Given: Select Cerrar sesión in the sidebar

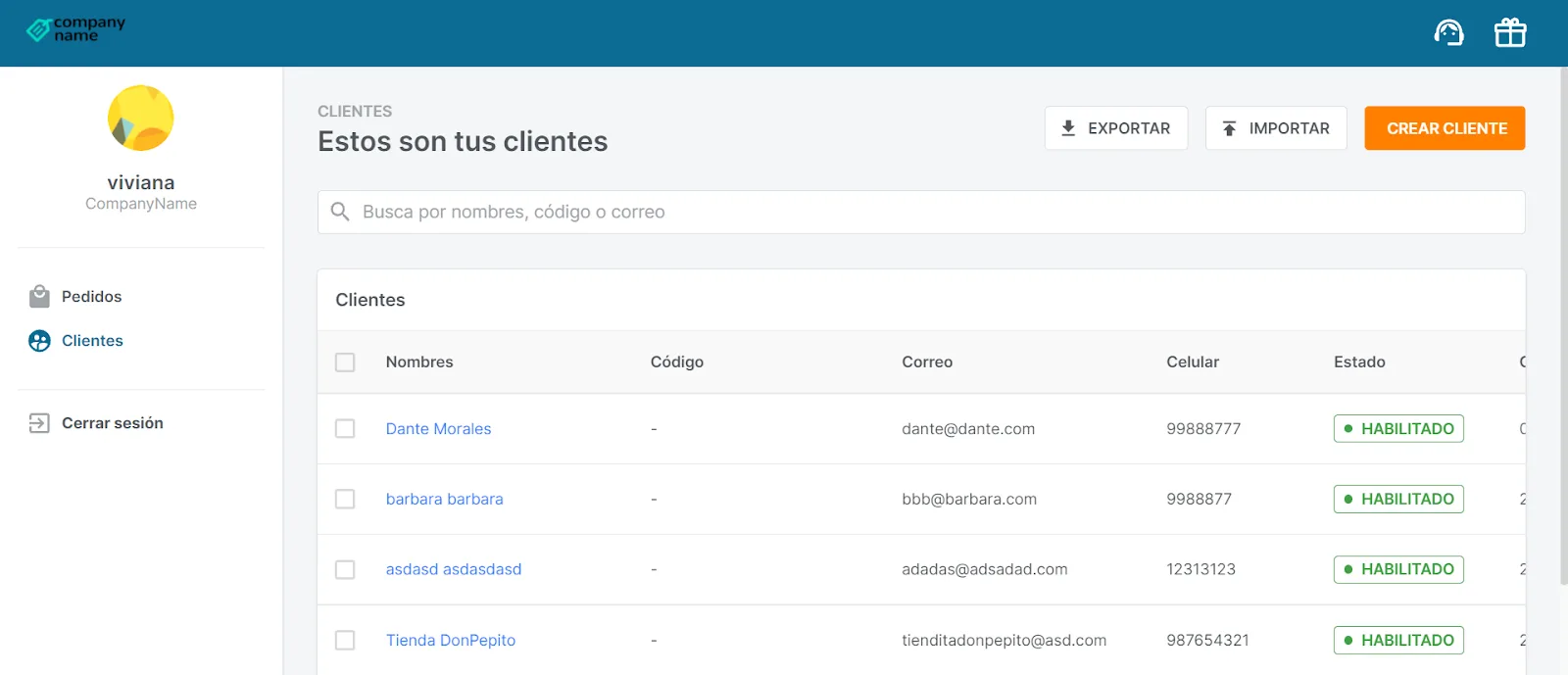Looking at the screenshot, I should [113, 423].
